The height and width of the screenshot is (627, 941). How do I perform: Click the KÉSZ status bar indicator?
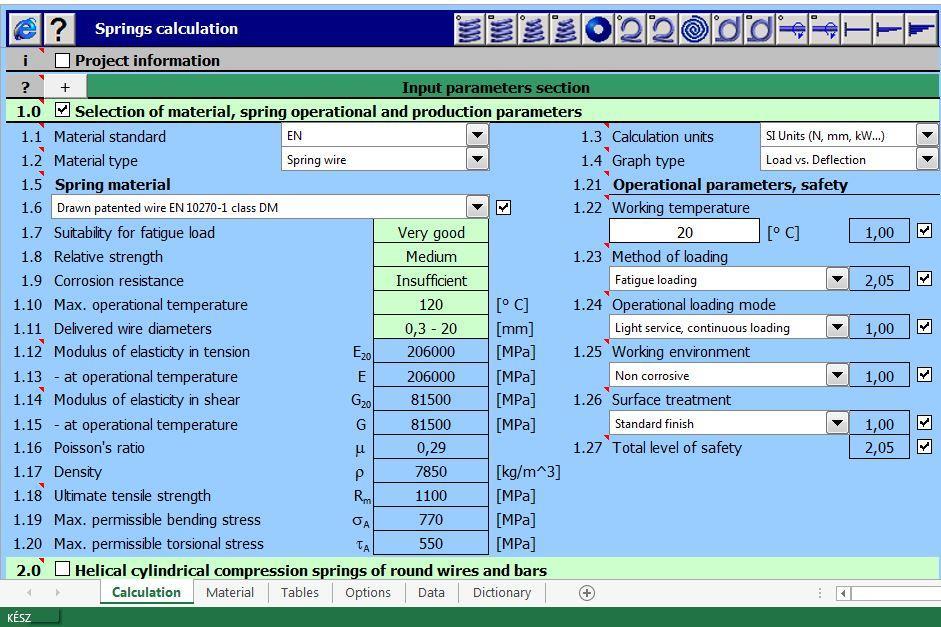pyautogui.click(x=19, y=617)
